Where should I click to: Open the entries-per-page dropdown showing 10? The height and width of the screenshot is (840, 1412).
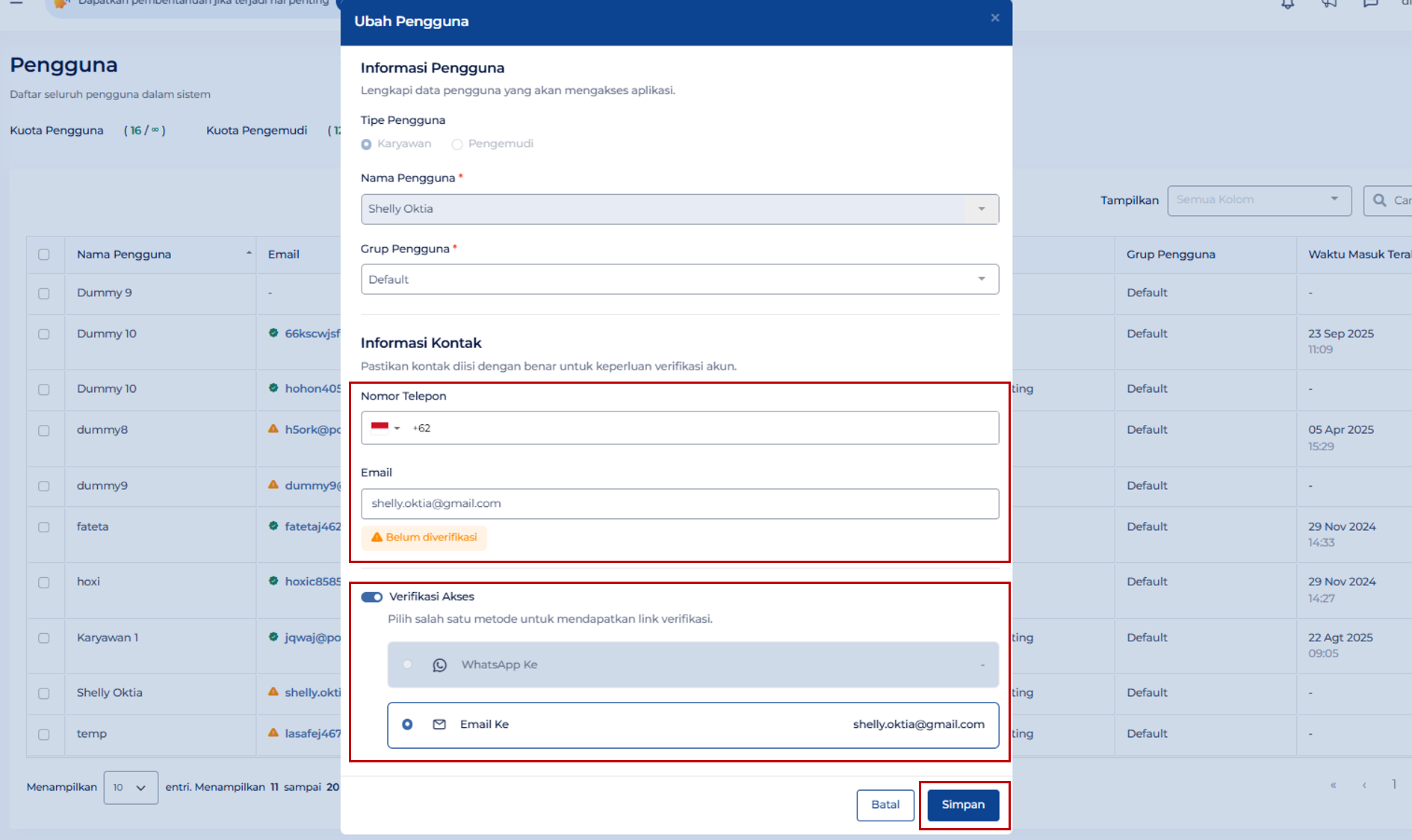(131, 787)
